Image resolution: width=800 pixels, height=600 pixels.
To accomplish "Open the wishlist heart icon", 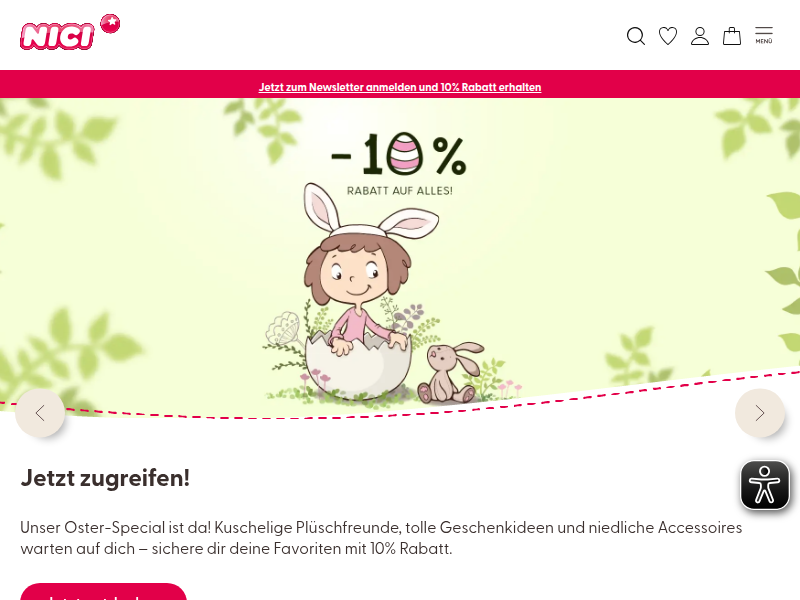I will 668,36.
